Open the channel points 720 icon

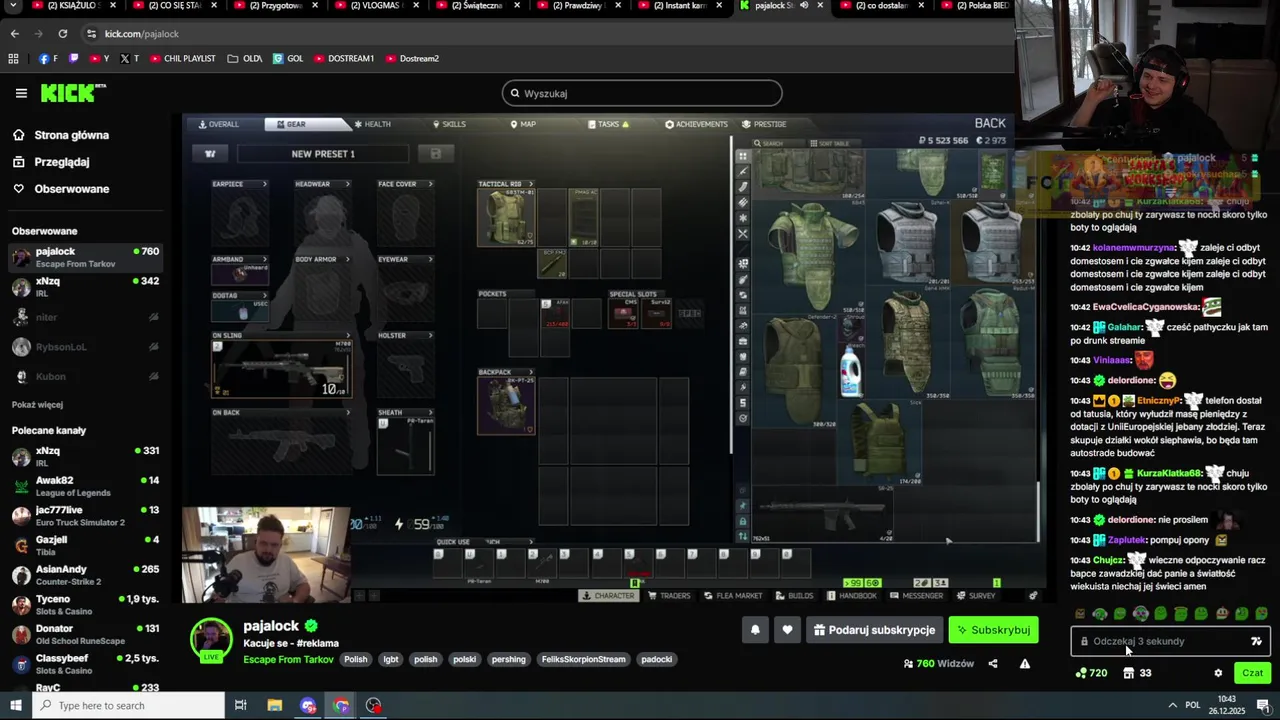click(x=1091, y=673)
